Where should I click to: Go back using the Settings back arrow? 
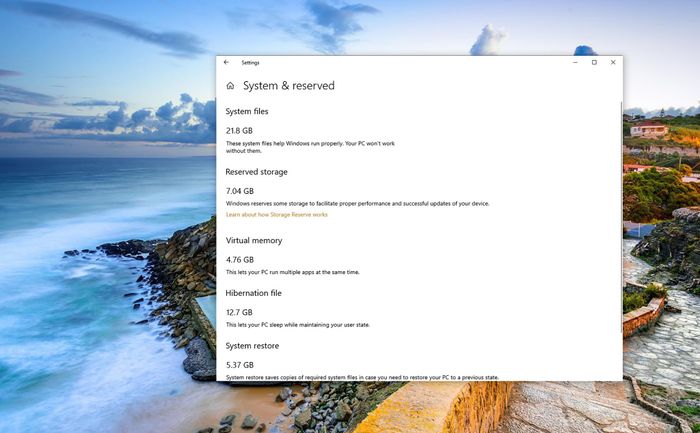click(x=226, y=62)
